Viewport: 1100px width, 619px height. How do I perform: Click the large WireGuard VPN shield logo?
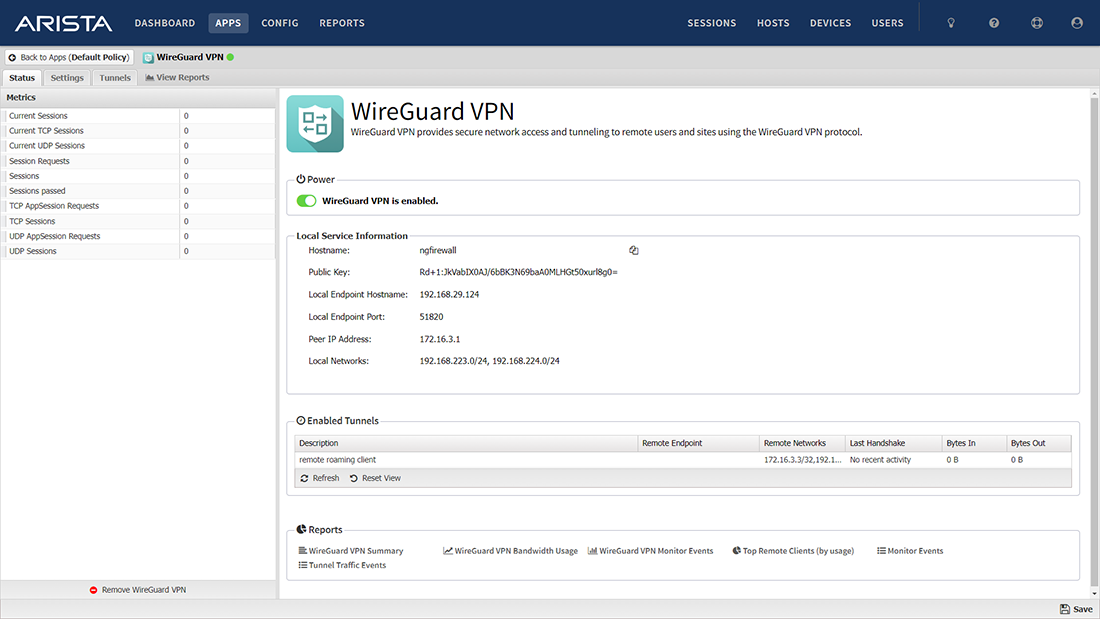315,124
